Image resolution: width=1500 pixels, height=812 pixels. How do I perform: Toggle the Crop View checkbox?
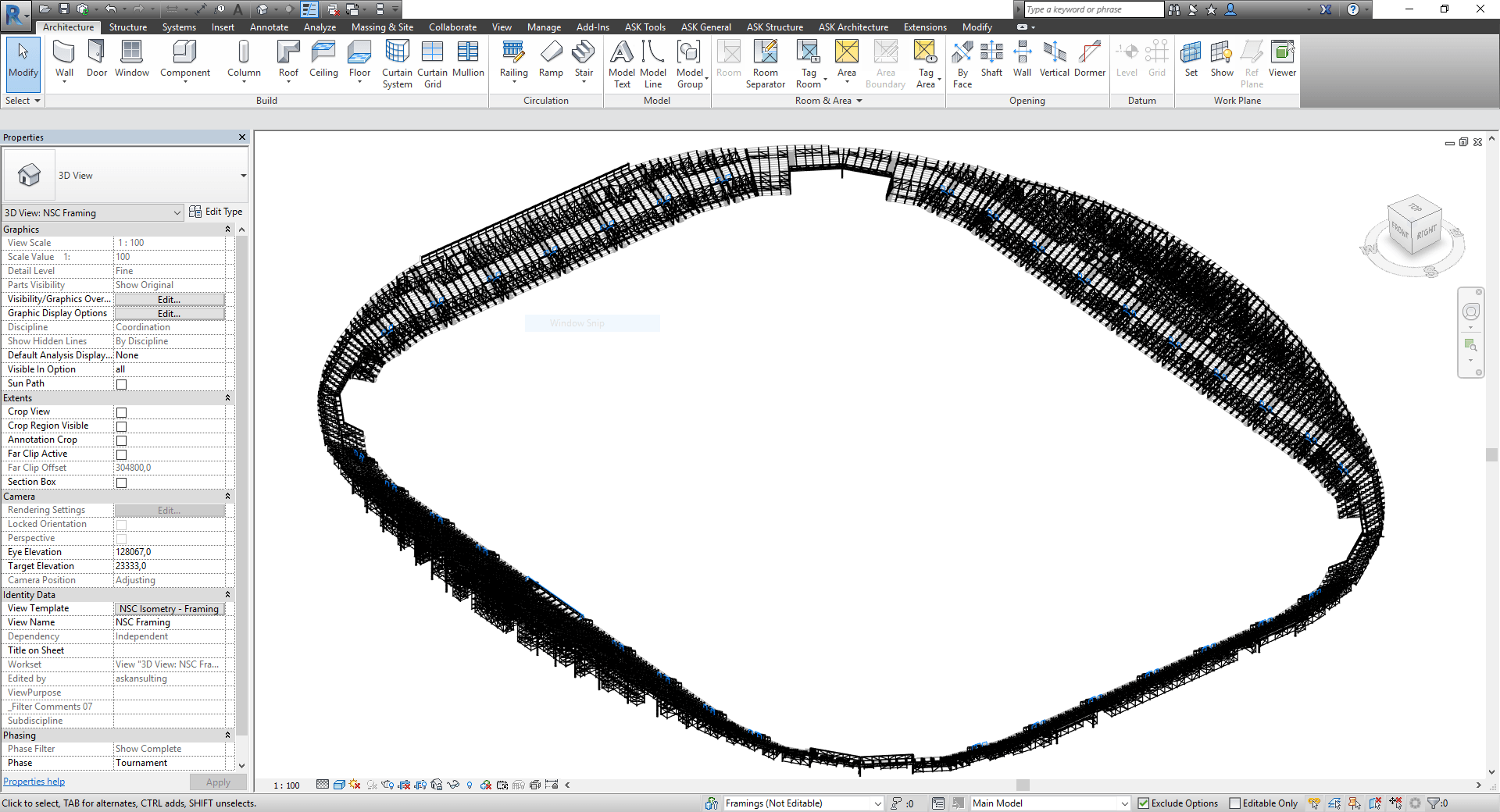121,412
